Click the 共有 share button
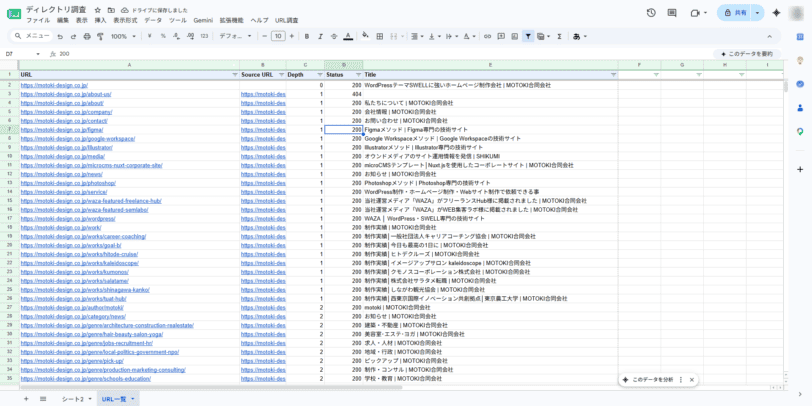Screen dimensions: 812x406 (735, 13)
